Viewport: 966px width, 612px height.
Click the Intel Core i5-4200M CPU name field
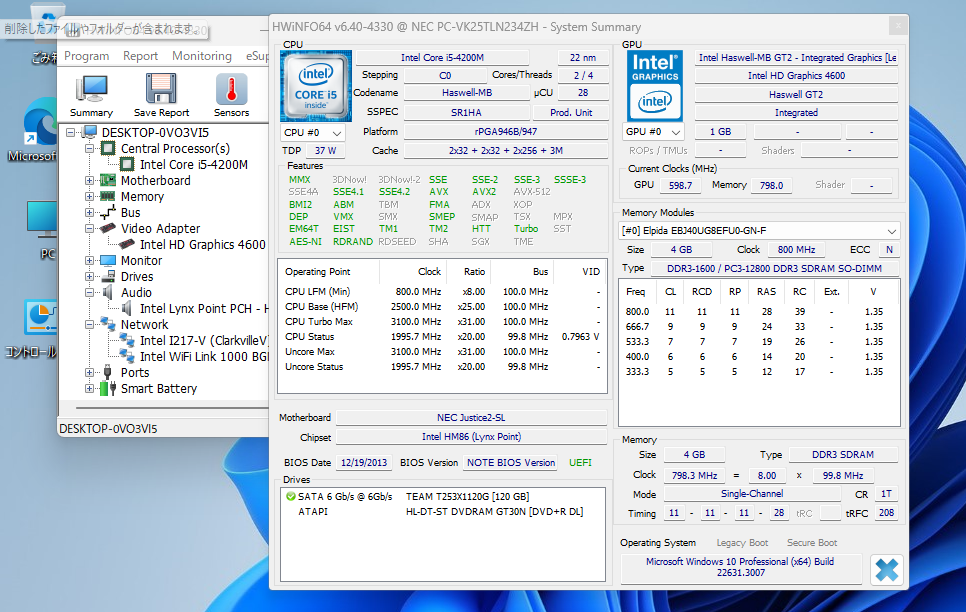coord(442,57)
